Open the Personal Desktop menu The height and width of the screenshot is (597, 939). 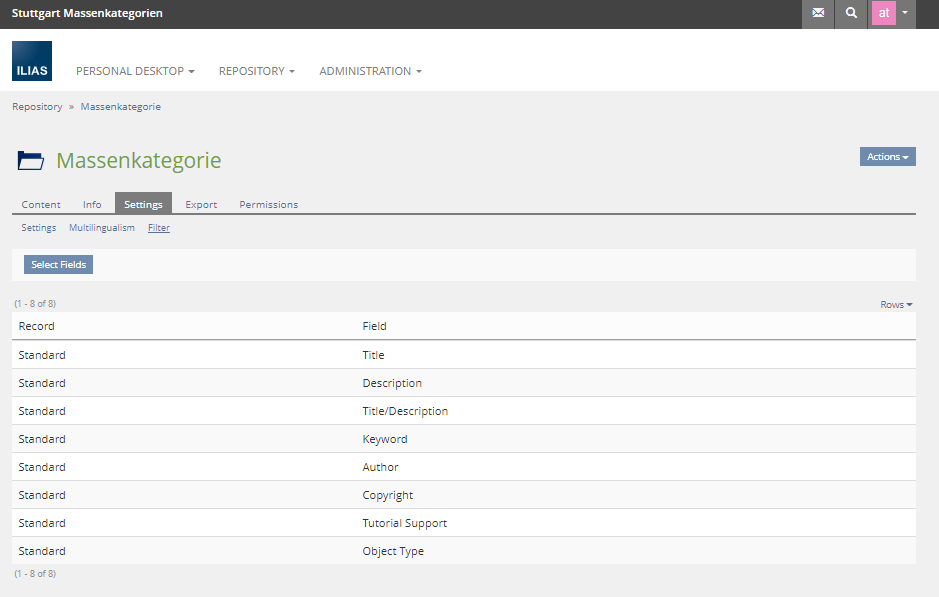click(135, 71)
